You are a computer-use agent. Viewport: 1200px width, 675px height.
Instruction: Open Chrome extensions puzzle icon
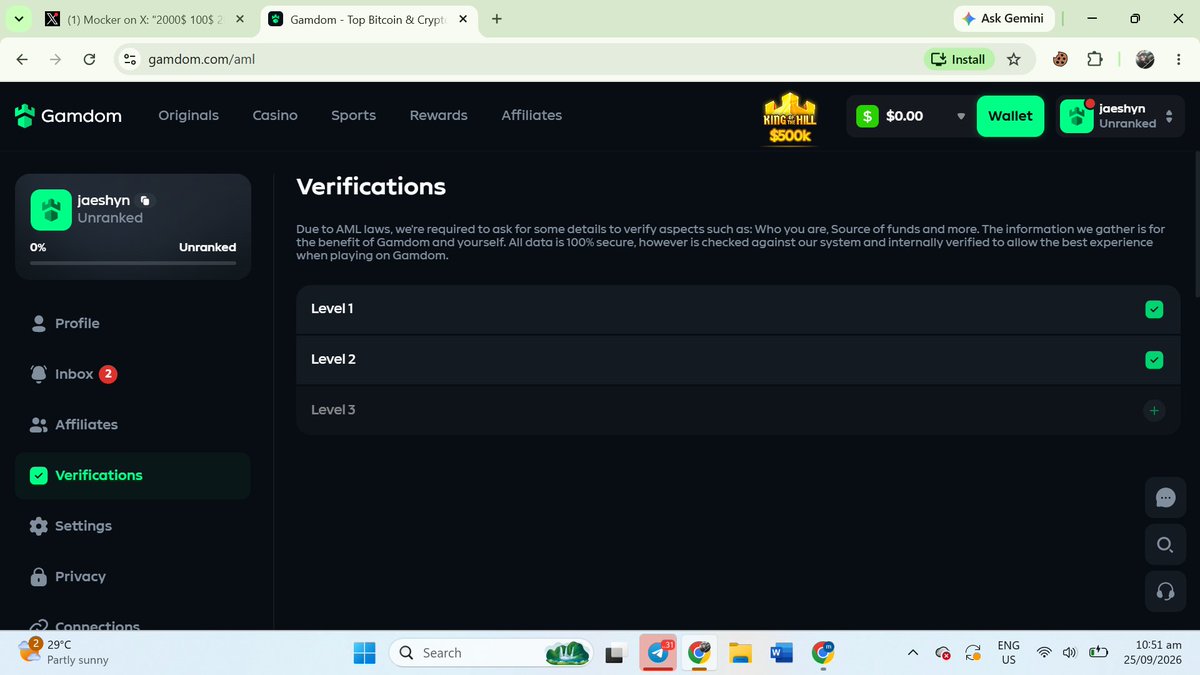pos(1094,59)
